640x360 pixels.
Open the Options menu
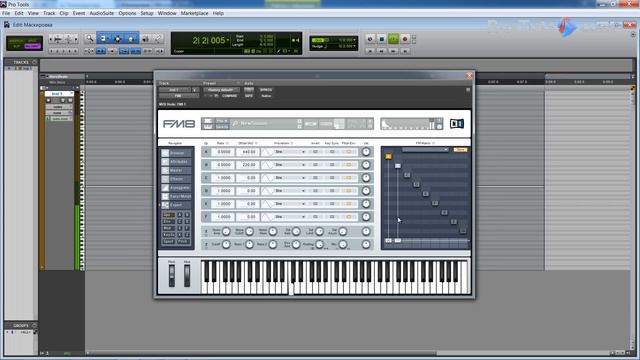tap(127, 13)
